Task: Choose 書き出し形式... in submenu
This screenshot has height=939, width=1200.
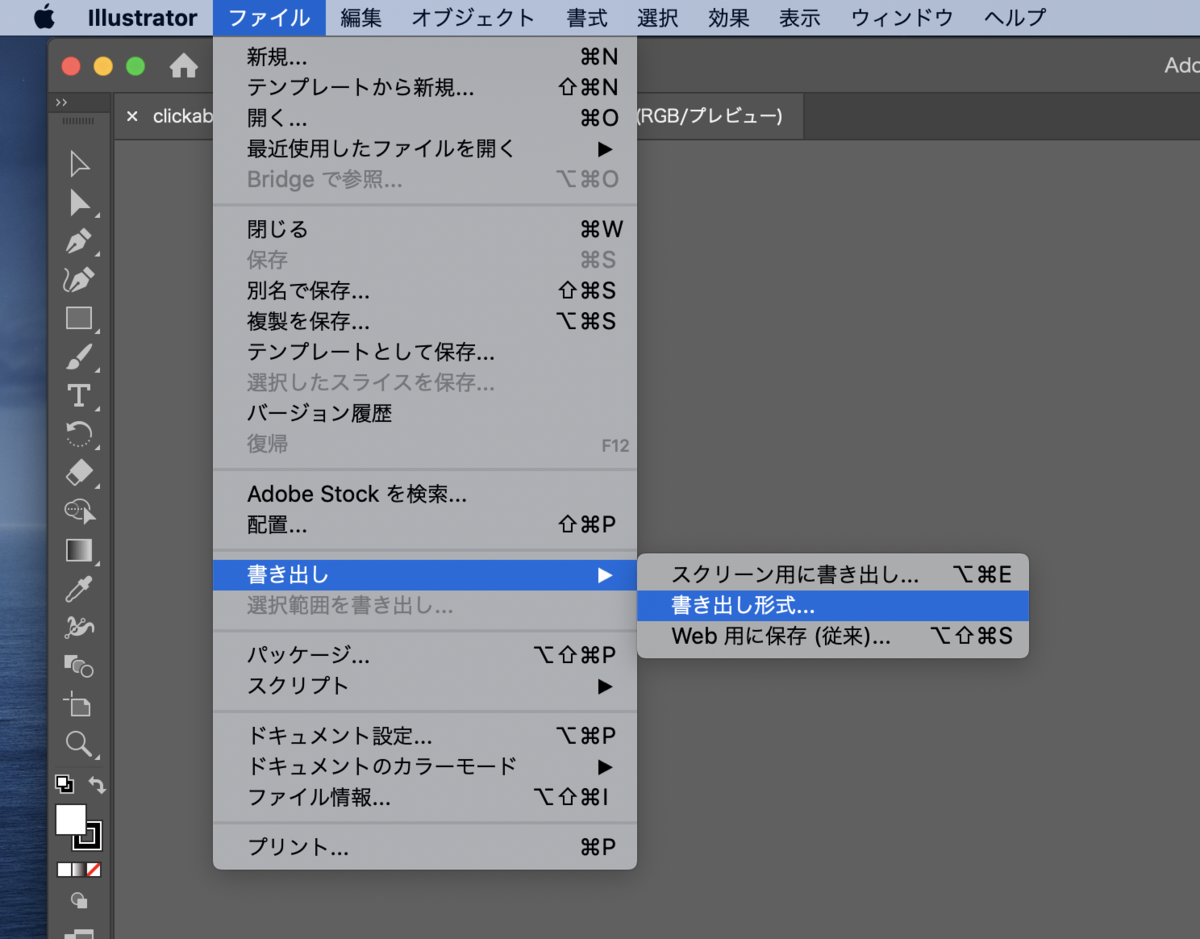Action: tap(833, 605)
